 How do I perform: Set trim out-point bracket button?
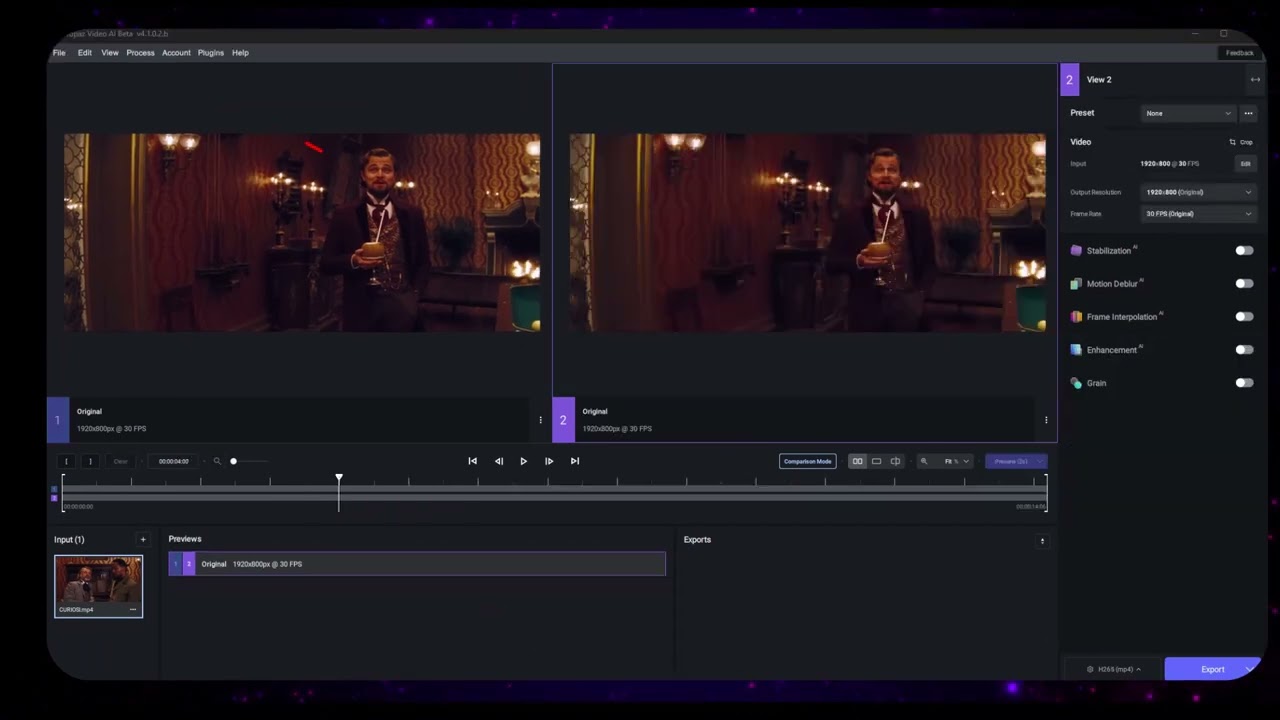(x=90, y=461)
